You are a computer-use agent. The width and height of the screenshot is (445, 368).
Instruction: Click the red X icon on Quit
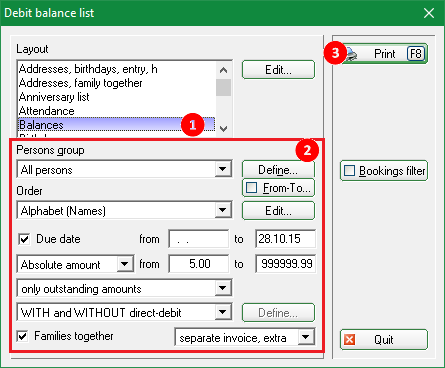coord(350,340)
